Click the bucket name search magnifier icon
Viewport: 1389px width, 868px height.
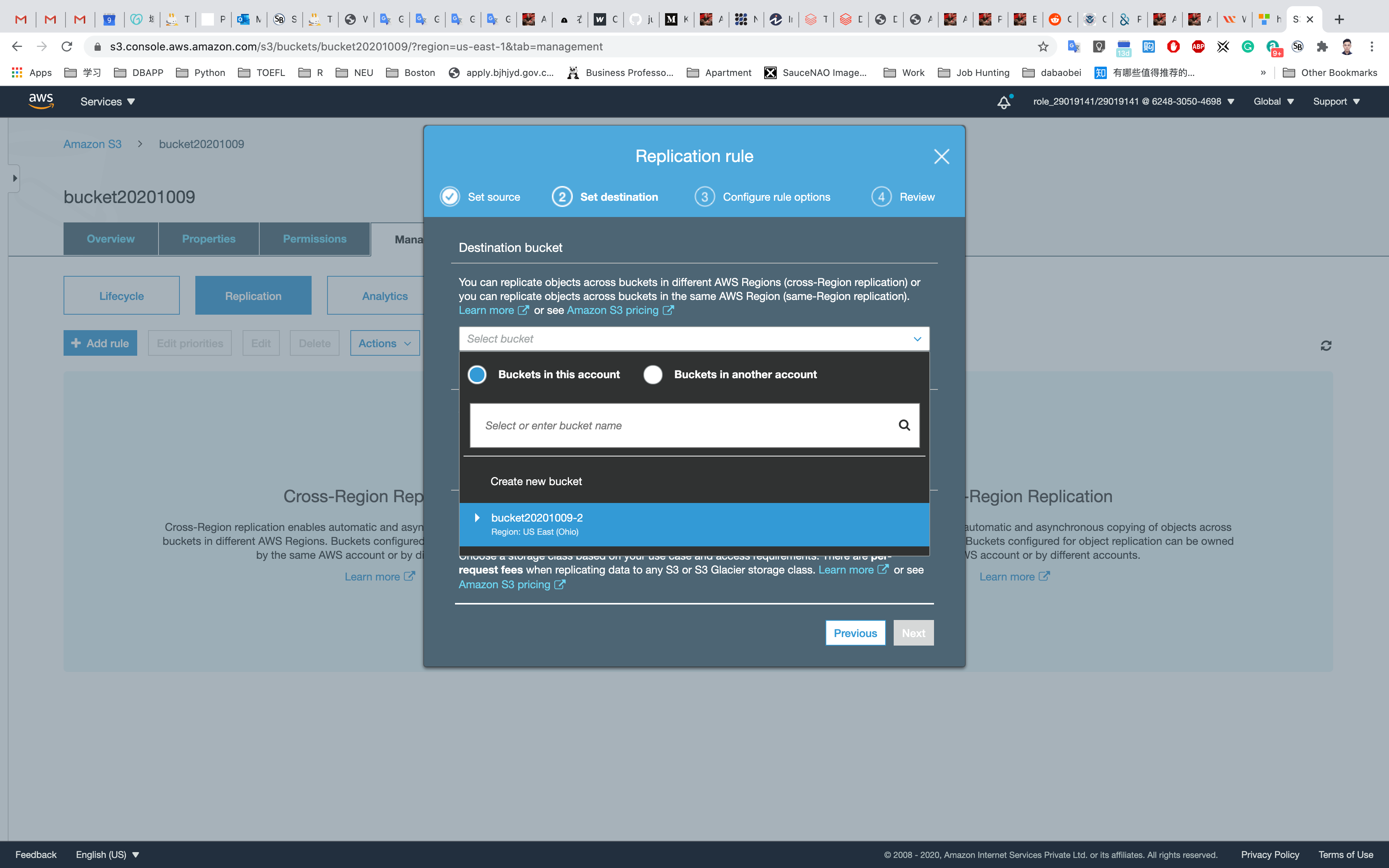904,425
